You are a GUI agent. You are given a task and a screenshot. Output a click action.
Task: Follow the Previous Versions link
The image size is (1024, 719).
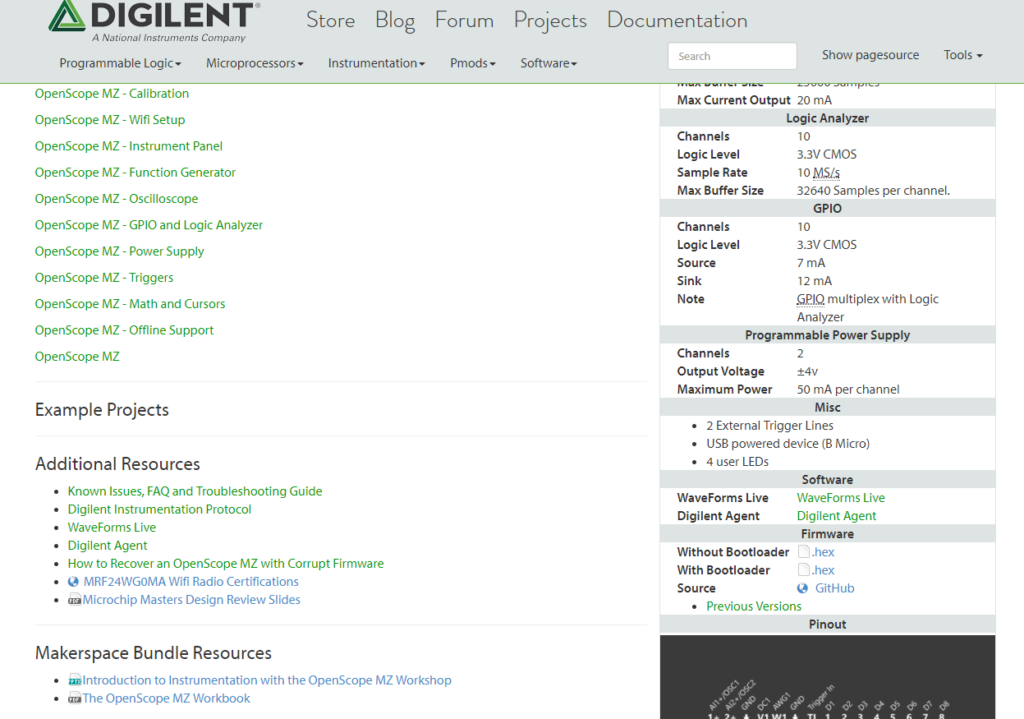click(x=752, y=605)
